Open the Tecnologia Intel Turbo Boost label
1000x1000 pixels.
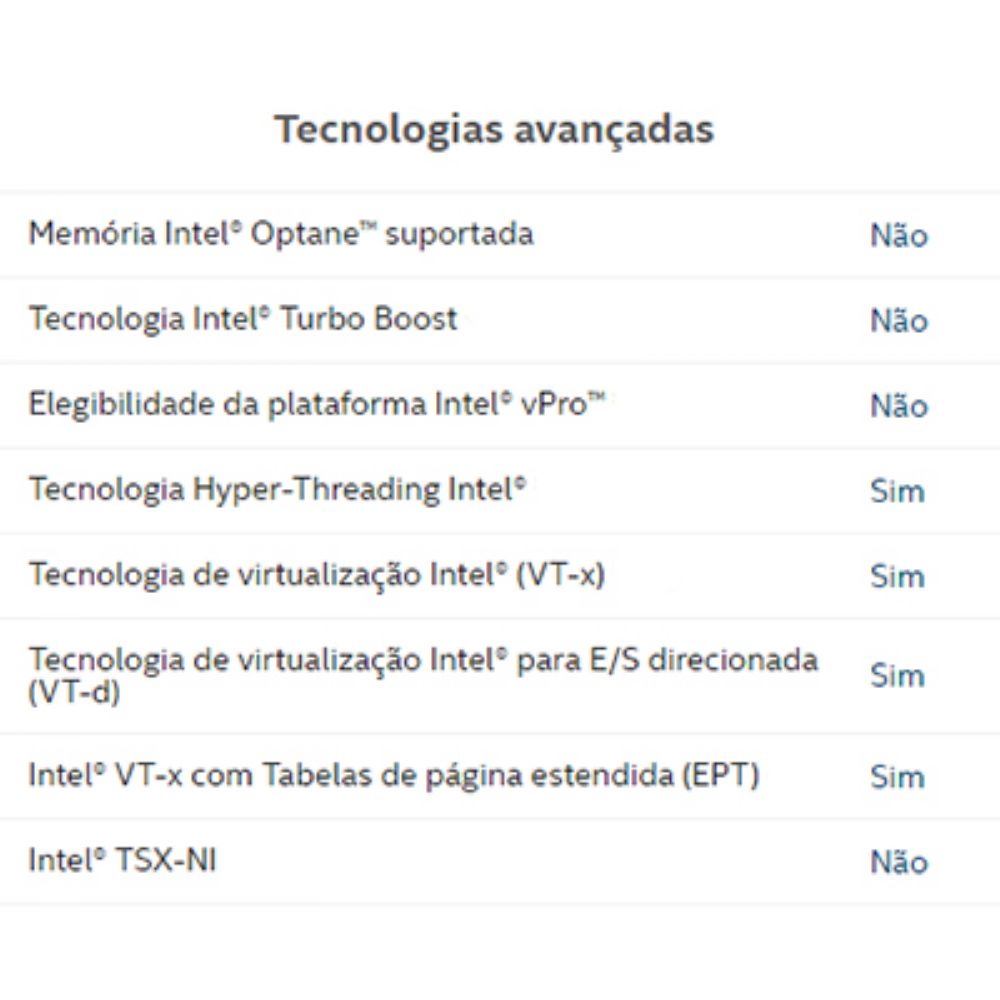[243, 319]
